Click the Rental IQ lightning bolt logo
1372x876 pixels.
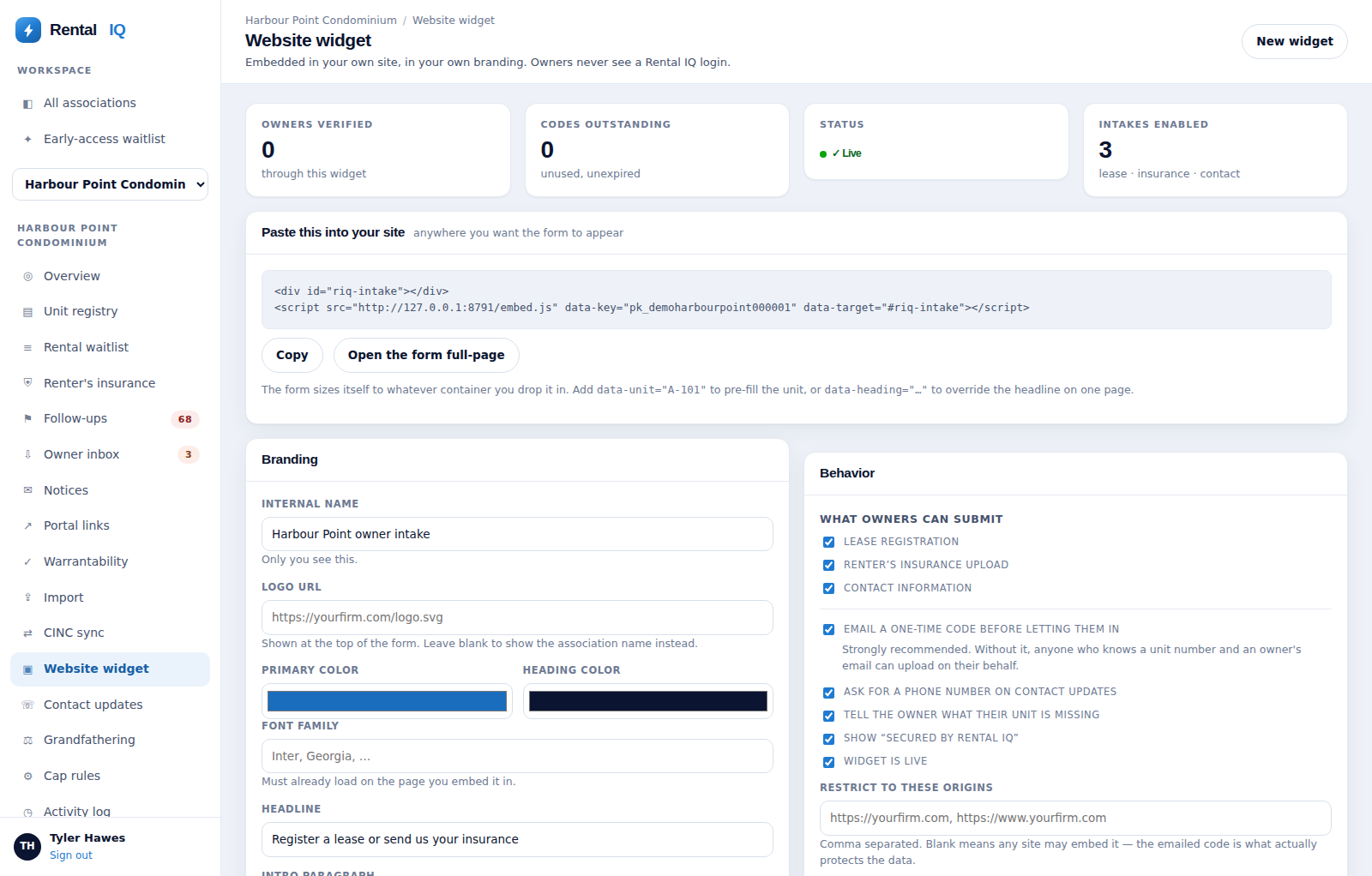pos(28,30)
